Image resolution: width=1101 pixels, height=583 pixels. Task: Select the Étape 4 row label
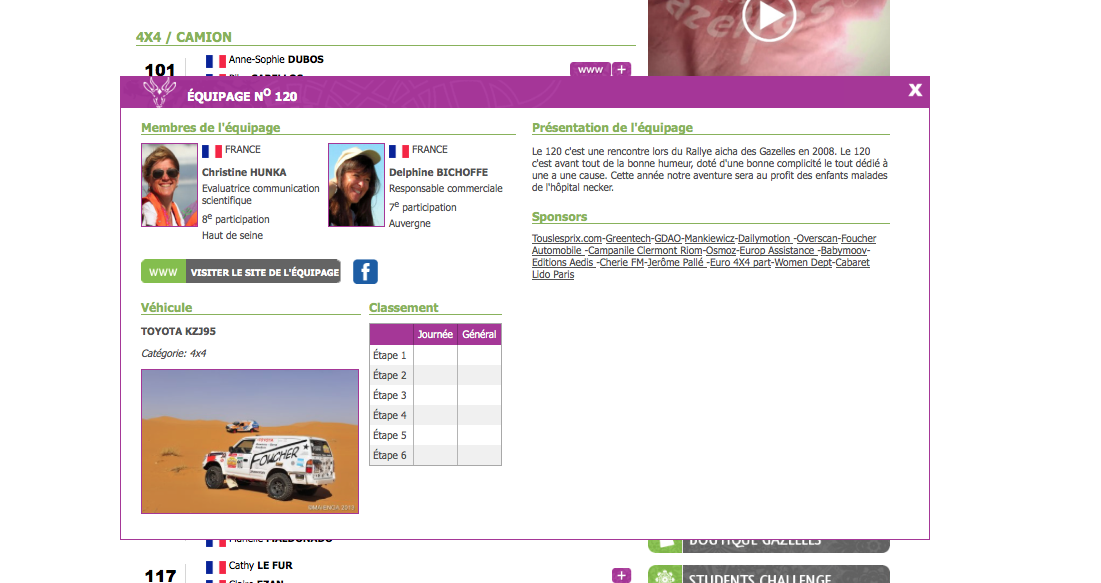pyautogui.click(x=390, y=415)
